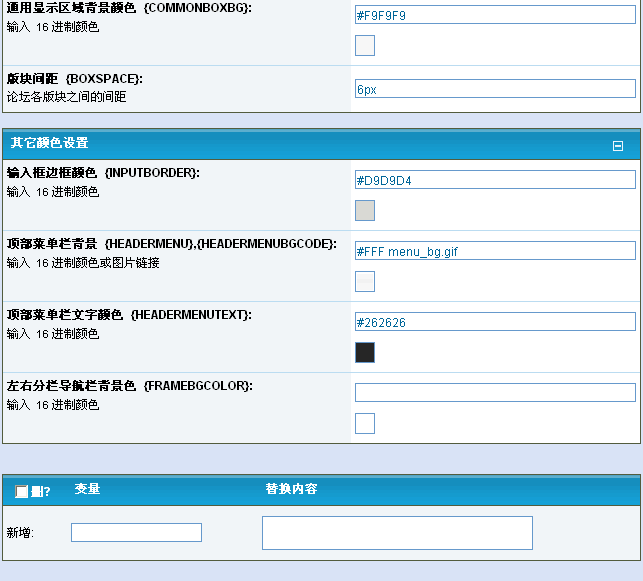
Task: Open the HEADERMENU background color swatch
Action: 365,281
